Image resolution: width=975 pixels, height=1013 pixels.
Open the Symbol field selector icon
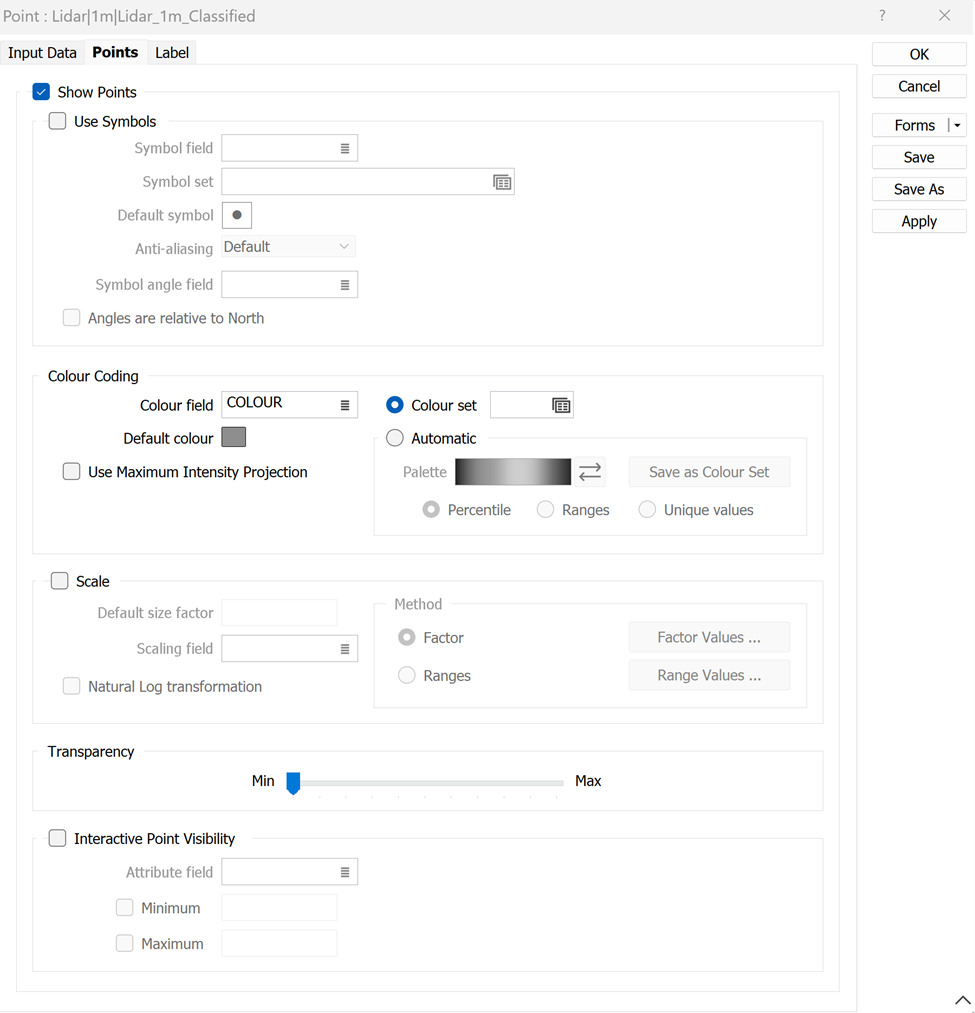click(x=346, y=147)
